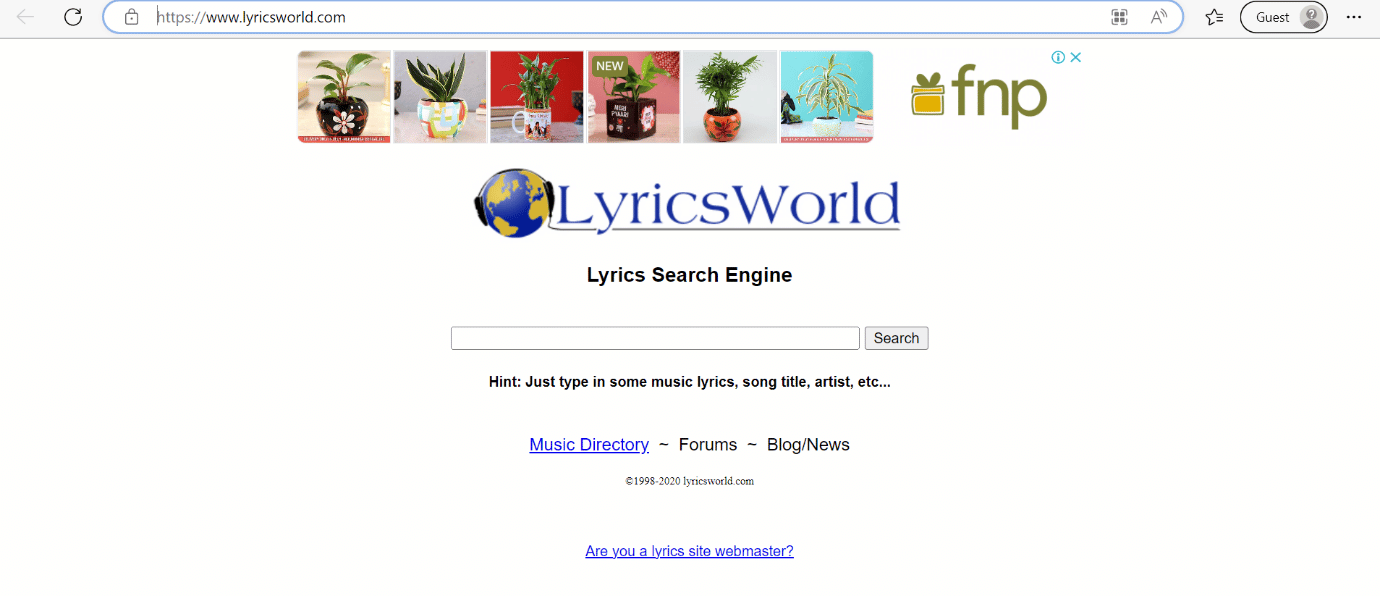1380x596 pixels.
Task: Refresh the current page
Action: tap(72, 17)
